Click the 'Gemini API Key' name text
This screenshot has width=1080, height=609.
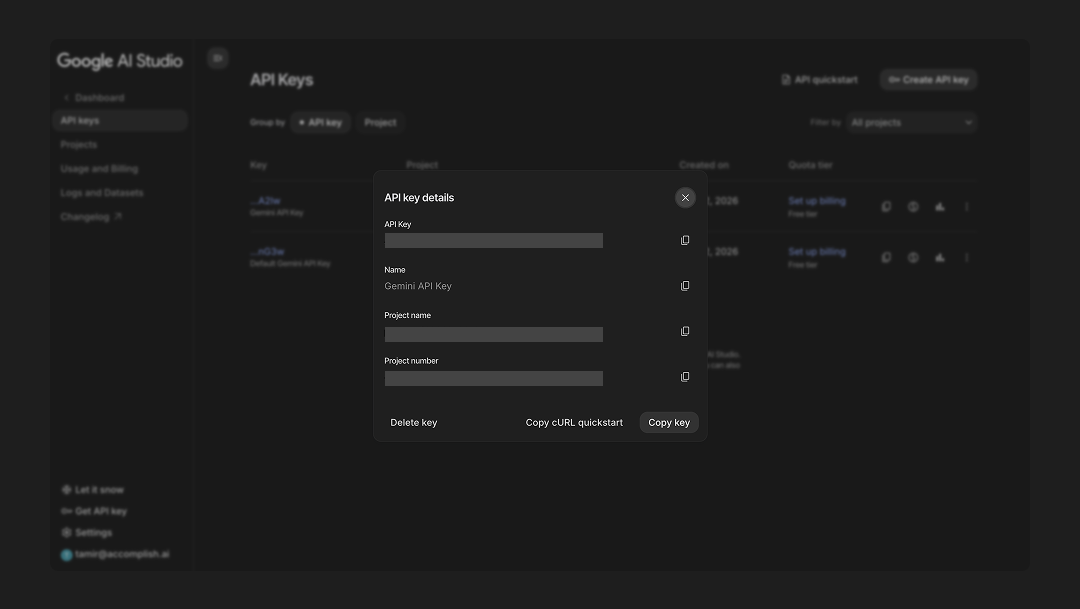418,286
